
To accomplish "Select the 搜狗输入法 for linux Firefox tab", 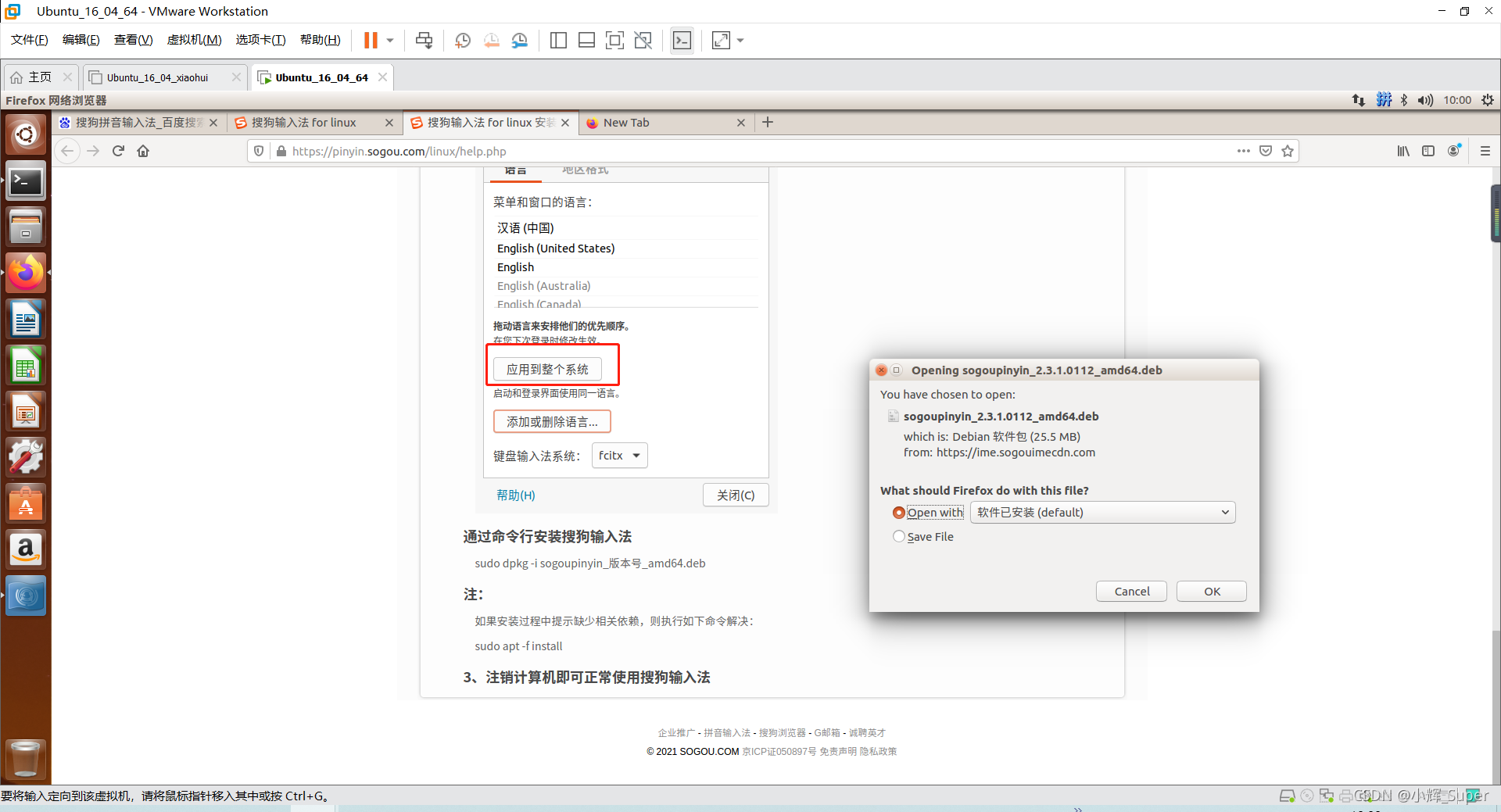I will pos(305,123).
